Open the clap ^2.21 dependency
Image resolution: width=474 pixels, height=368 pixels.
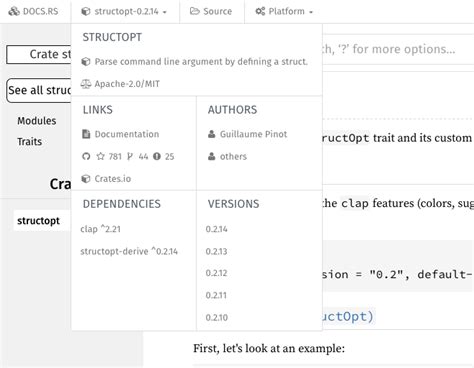tap(100, 229)
